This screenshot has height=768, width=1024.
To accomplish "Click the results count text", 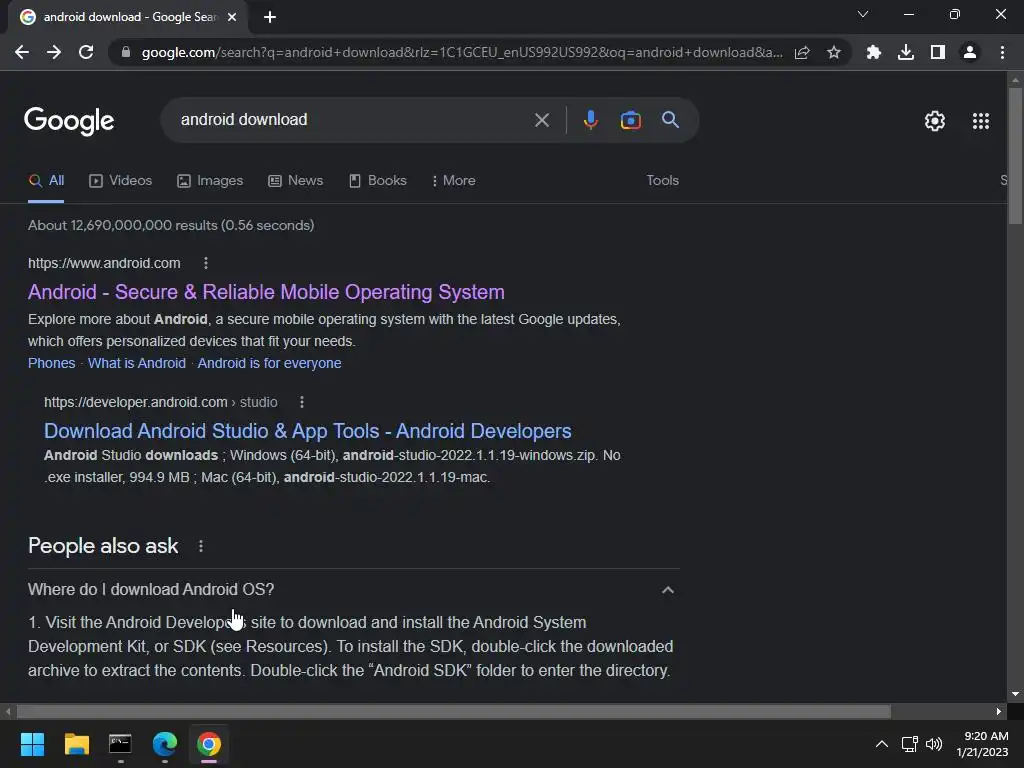I will [171, 225].
